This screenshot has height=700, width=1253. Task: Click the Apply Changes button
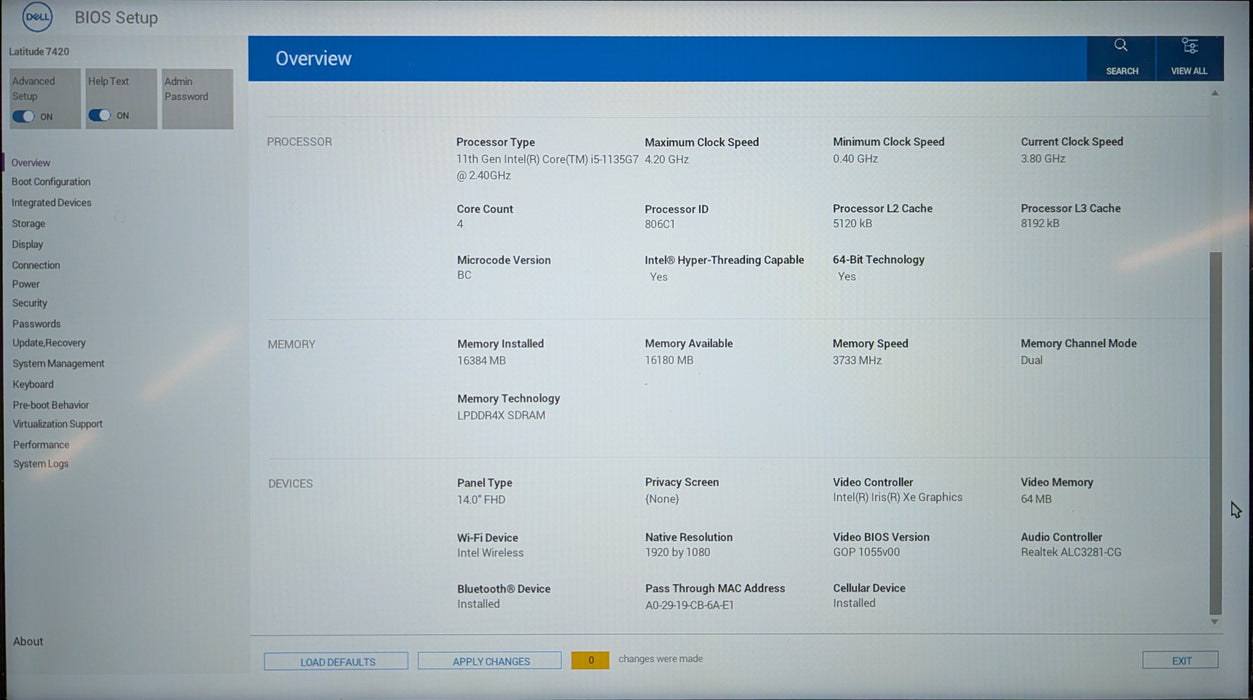point(490,661)
